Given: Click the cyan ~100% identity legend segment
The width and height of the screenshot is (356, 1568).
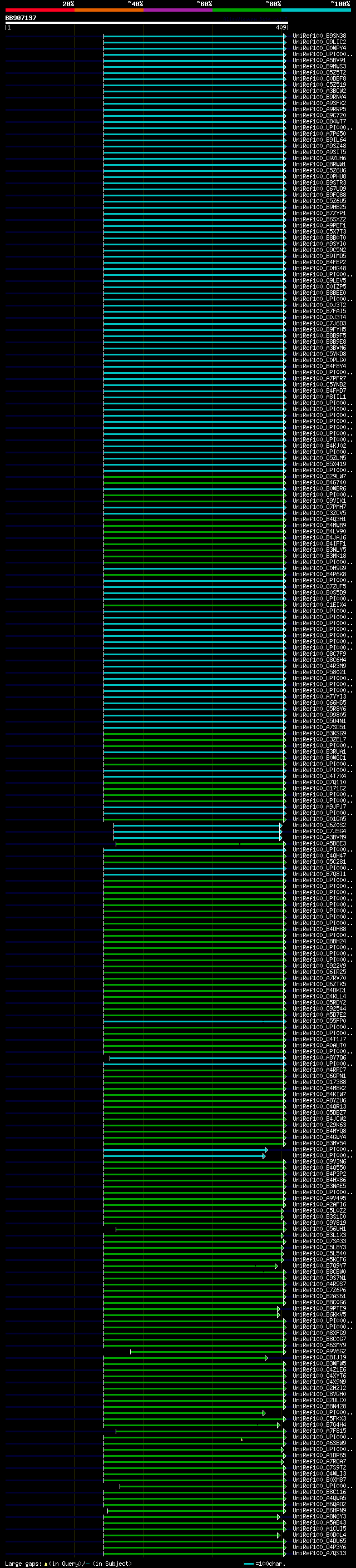Looking at the screenshot, I should pos(316,10).
